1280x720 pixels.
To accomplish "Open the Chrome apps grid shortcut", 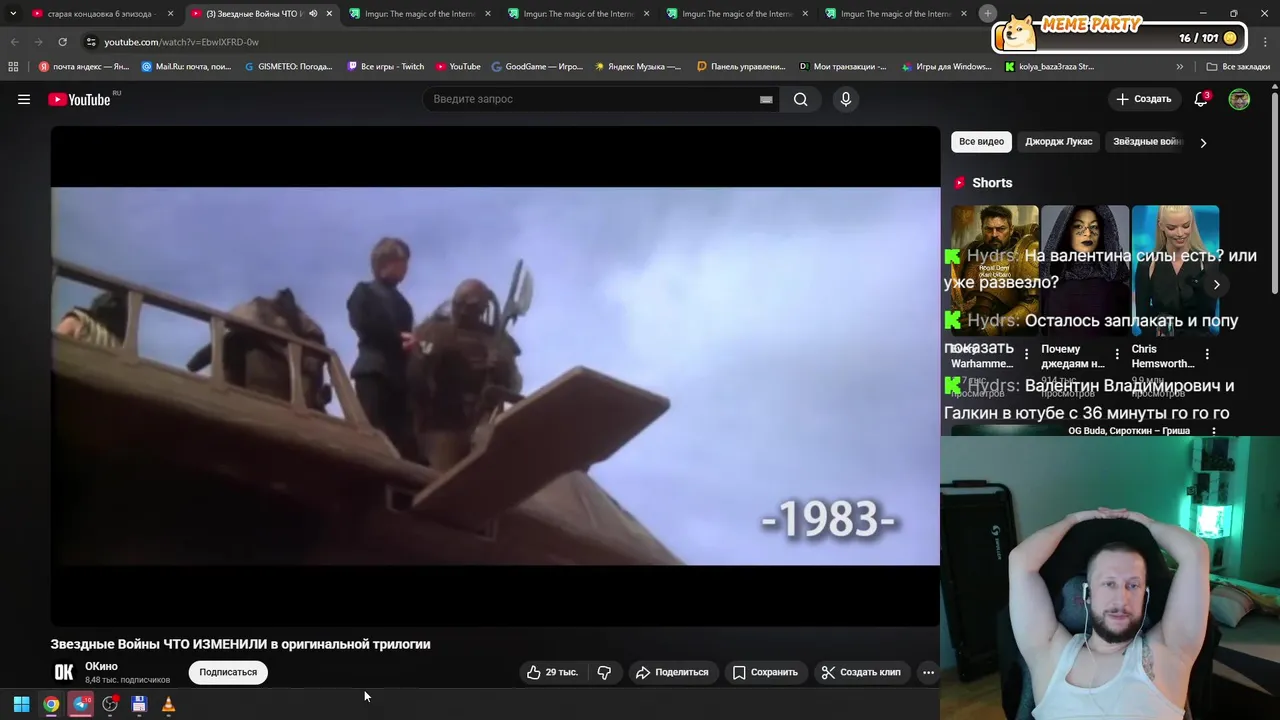I will pyautogui.click(x=13, y=67).
